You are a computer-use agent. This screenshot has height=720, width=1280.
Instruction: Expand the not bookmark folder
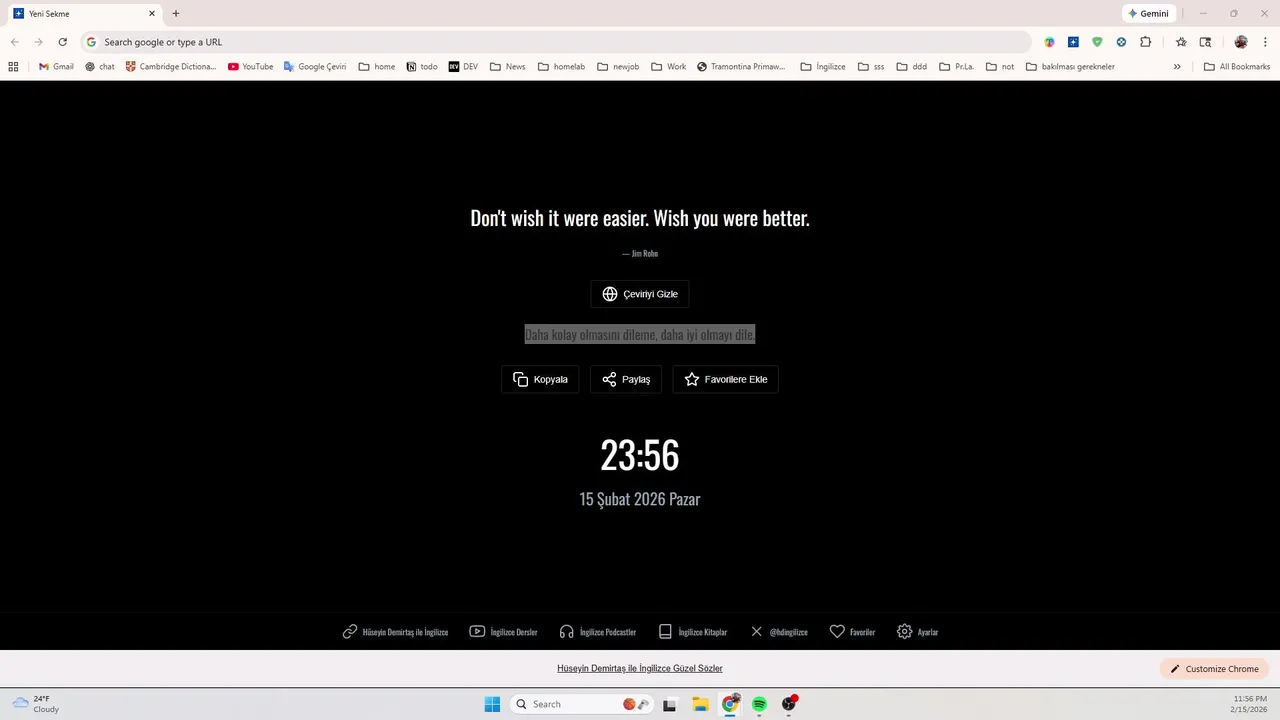tap(1000, 67)
